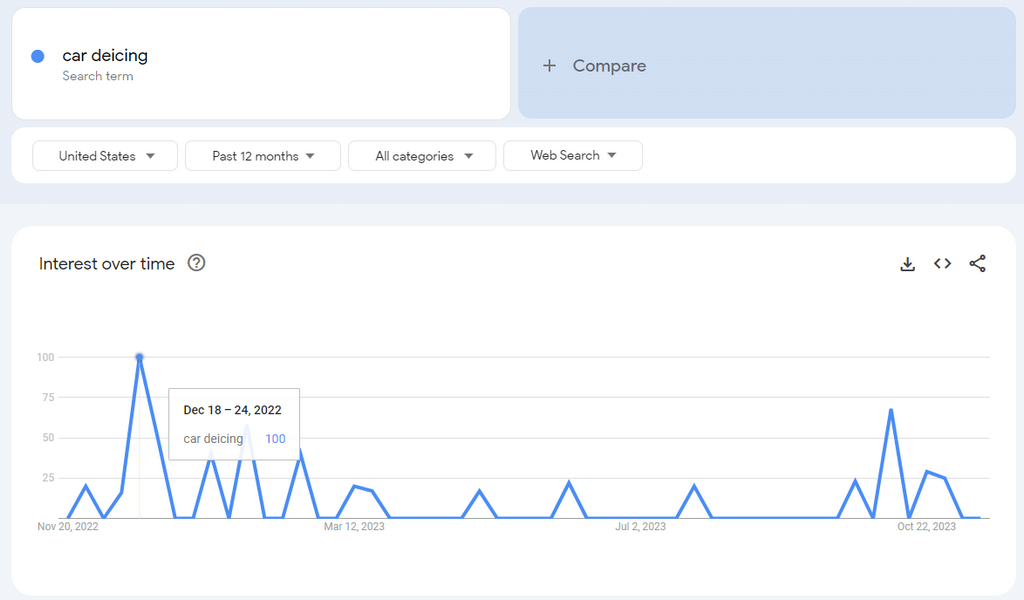Viewport: 1024px width, 600px height.
Task: Click the 75 y-axis label
Action: [x=48, y=398]
